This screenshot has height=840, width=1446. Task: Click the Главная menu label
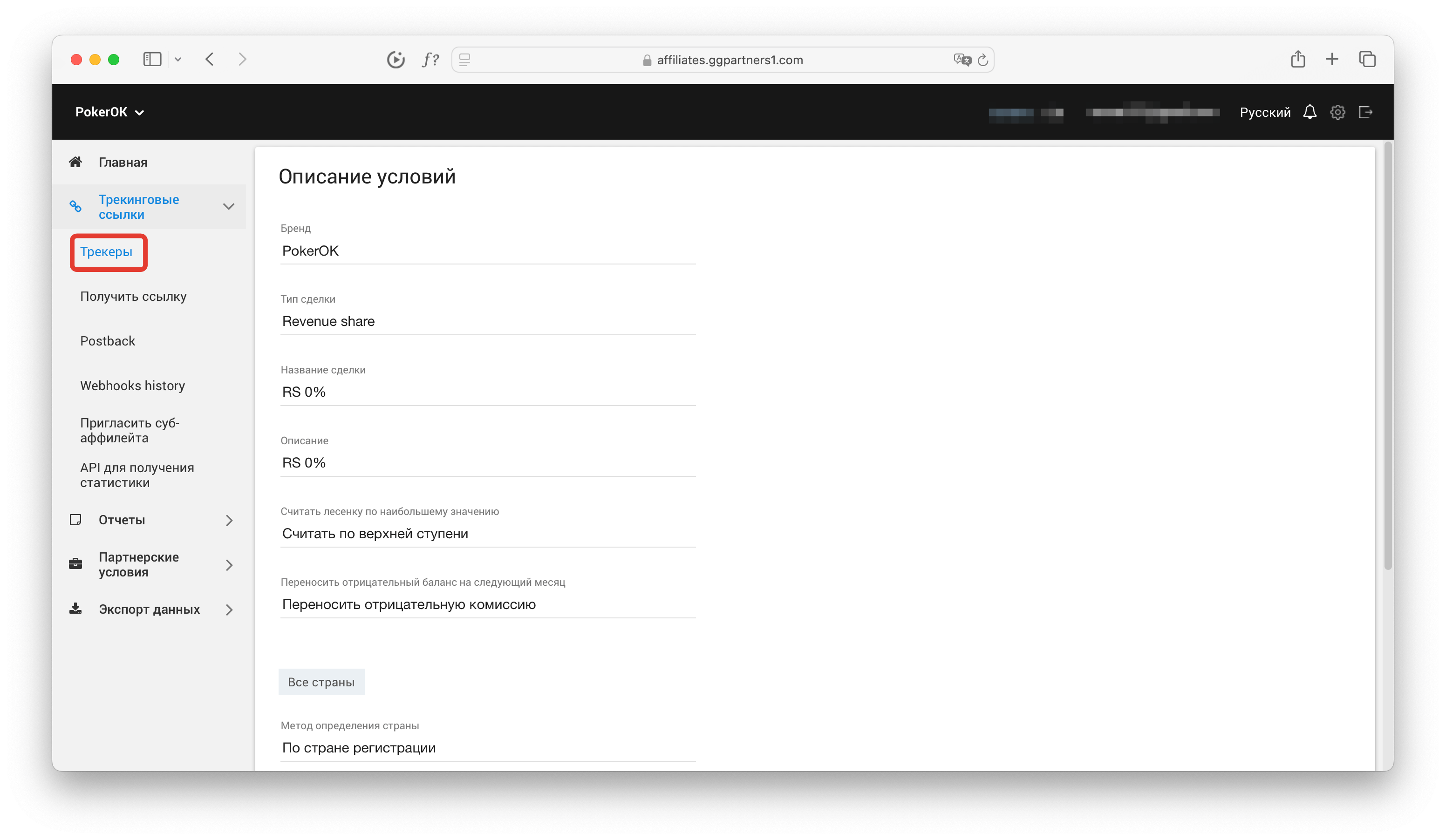(x=123, y=162)
